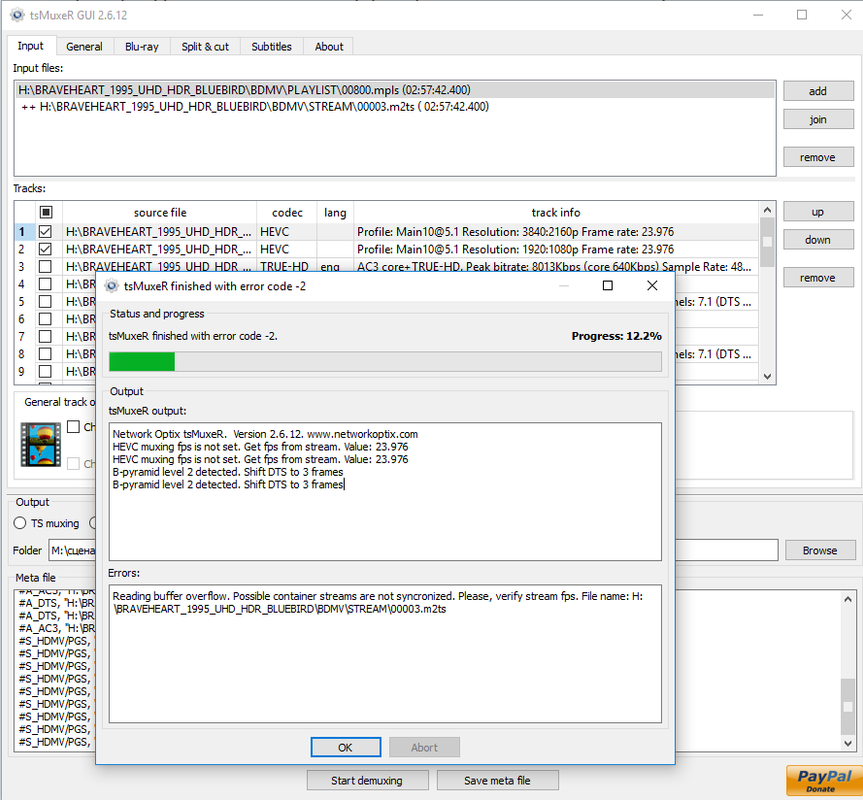Click the source file column header
The width and height of the screenshot is (863, 800).
[x=160, y=212]
